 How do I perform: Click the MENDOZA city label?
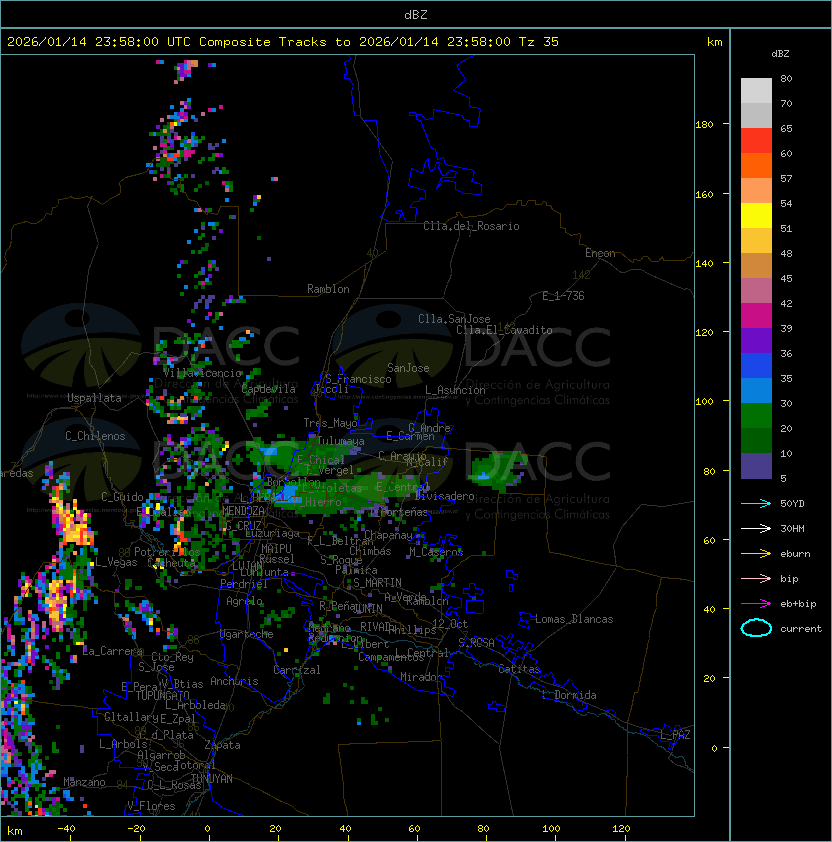243,510
